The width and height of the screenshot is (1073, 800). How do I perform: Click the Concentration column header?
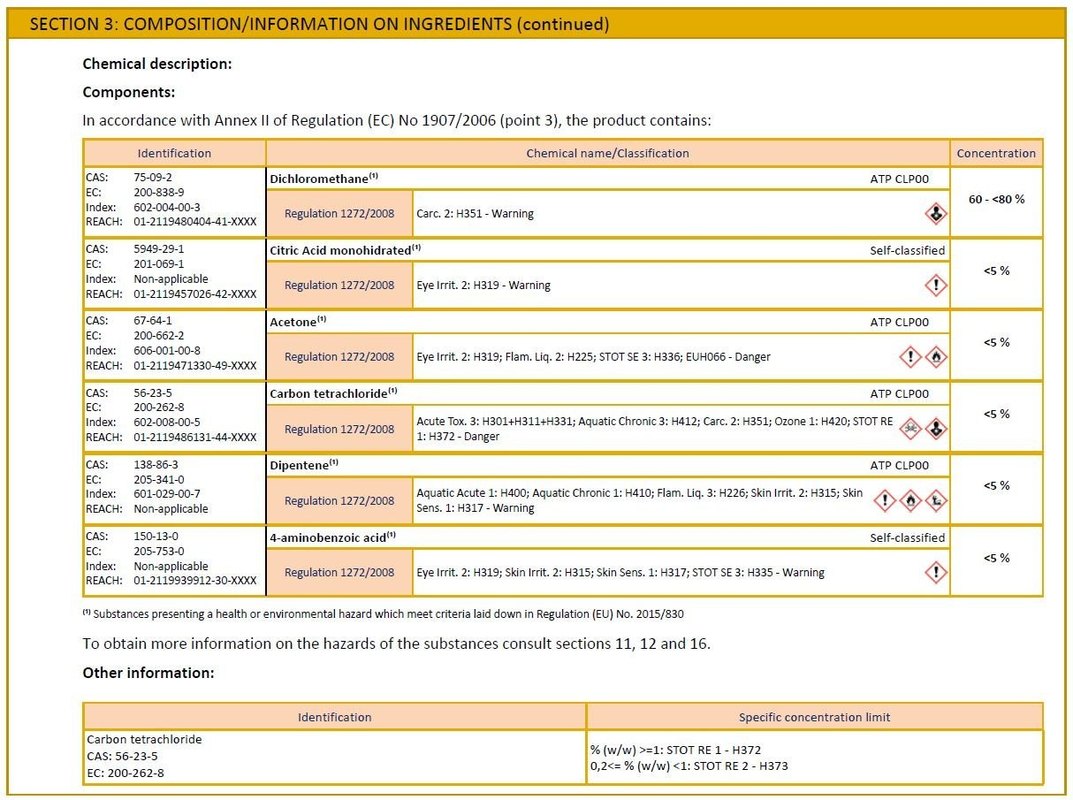996,153
